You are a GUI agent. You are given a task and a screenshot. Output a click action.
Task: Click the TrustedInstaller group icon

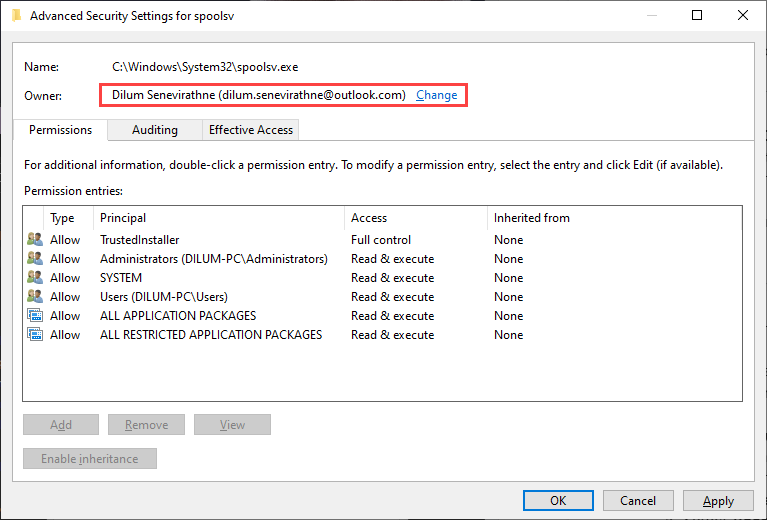35,240
